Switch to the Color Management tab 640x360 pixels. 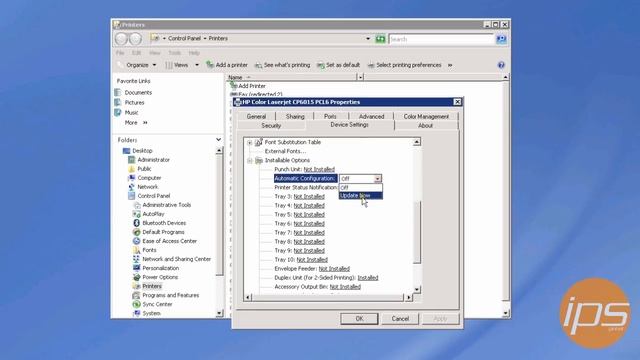coord(426,116)
